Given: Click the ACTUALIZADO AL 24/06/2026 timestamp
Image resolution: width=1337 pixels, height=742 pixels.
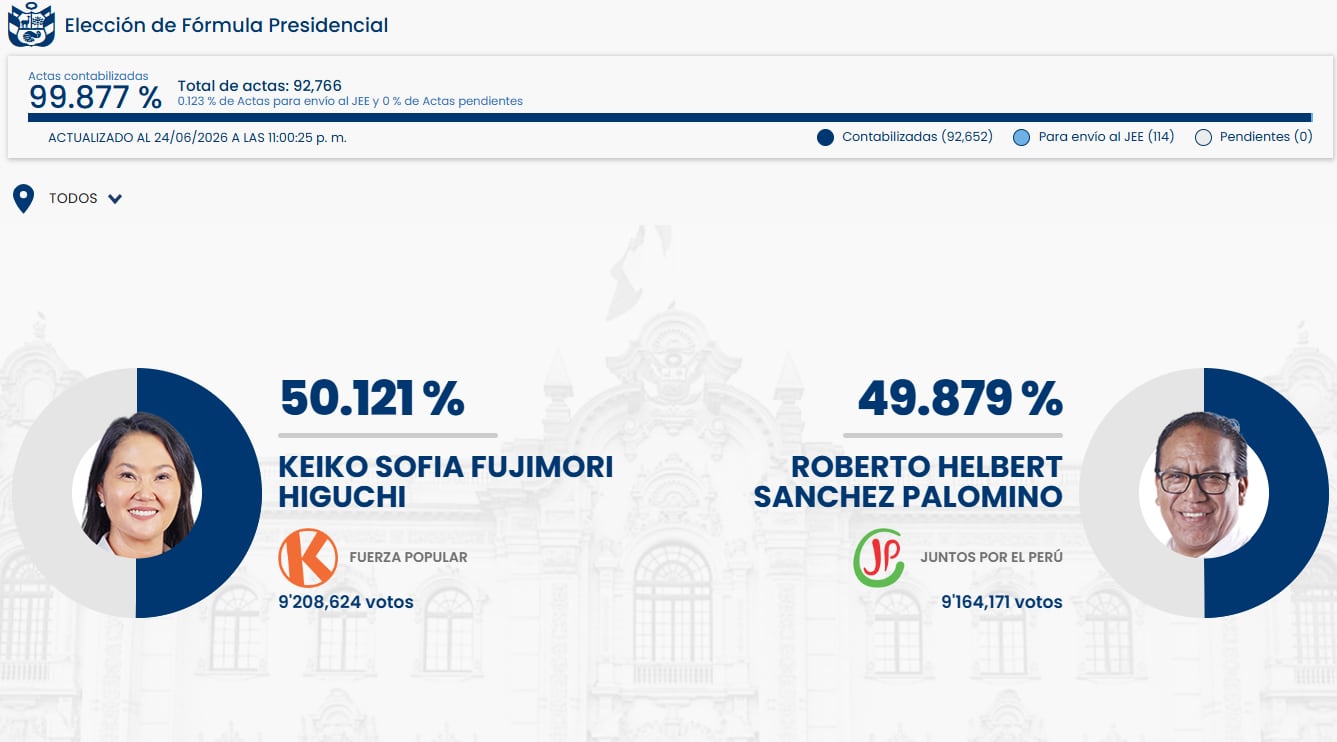Looking at the screenshot, I should click(197, 137).
